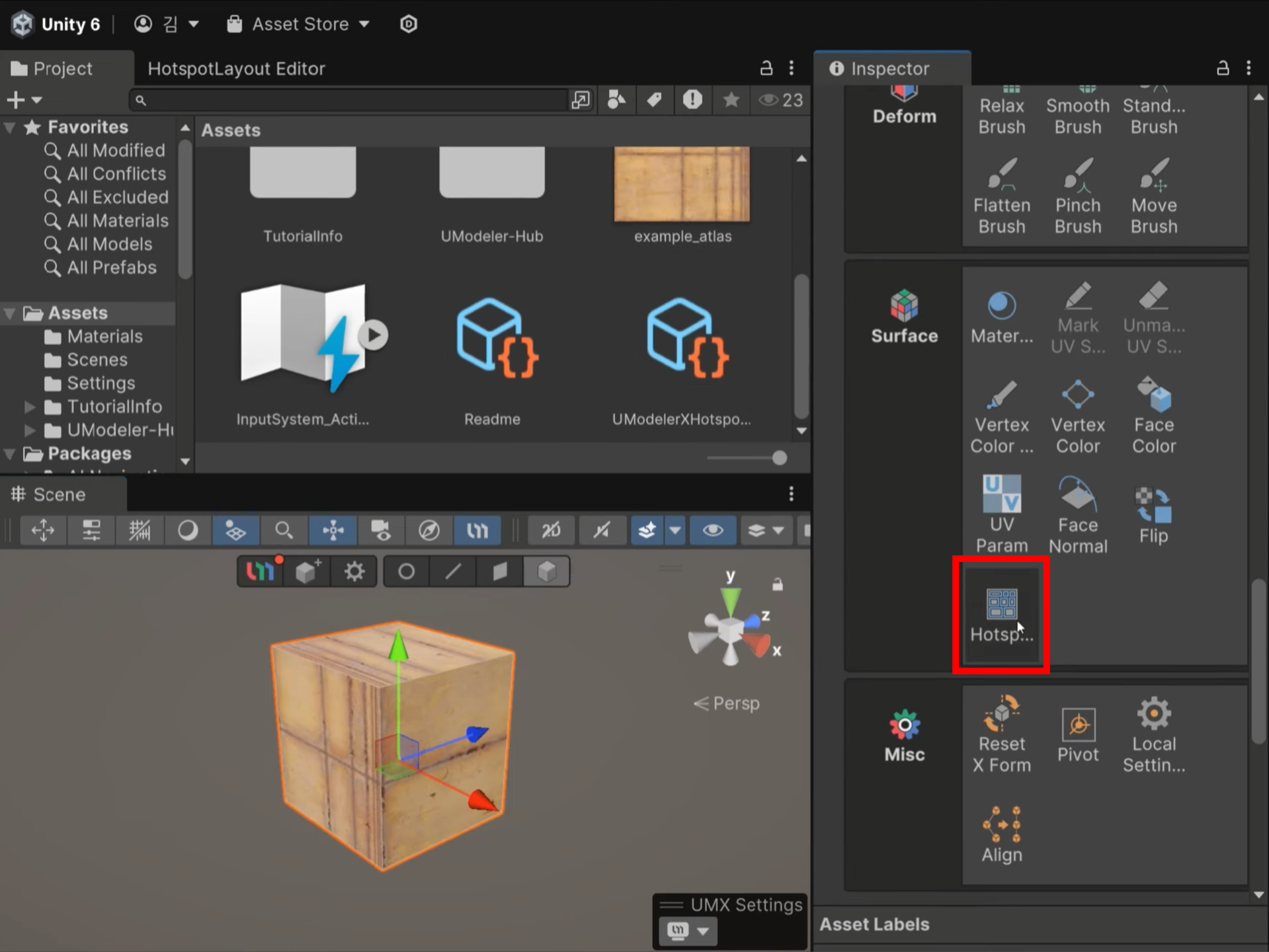The image size is (1269, 952).
Task: Collapse the Packages tree section
Action: click(x=10, y=454)
